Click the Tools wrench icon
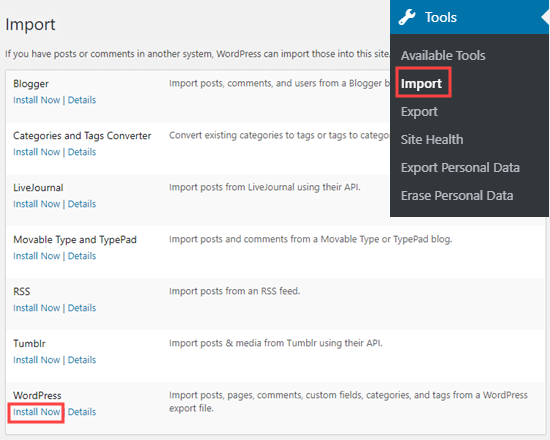The height and width of the screenshot is (440, 550). (407, 17)
